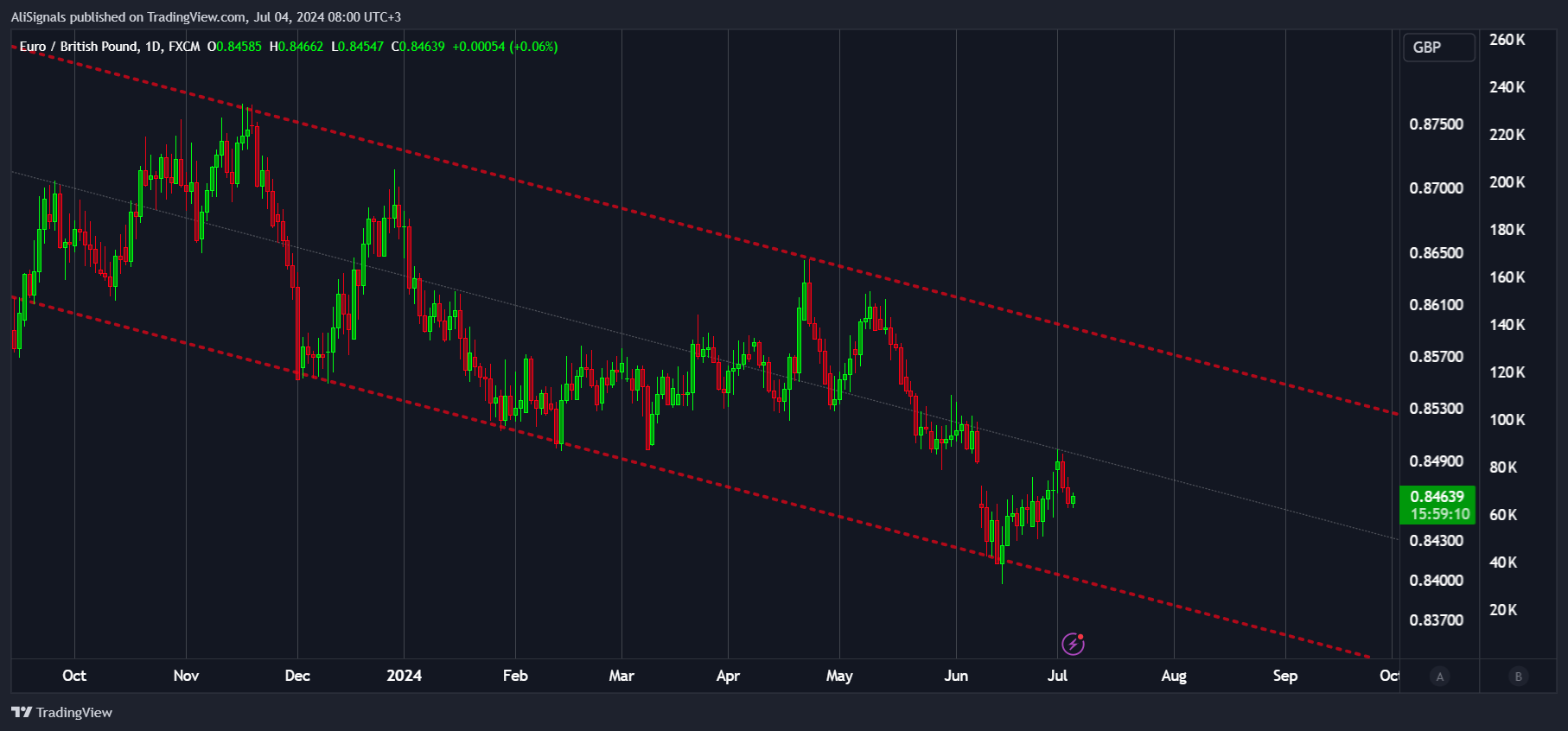
Task: Click the 0.84300 price axis label
Action: 1437,541
